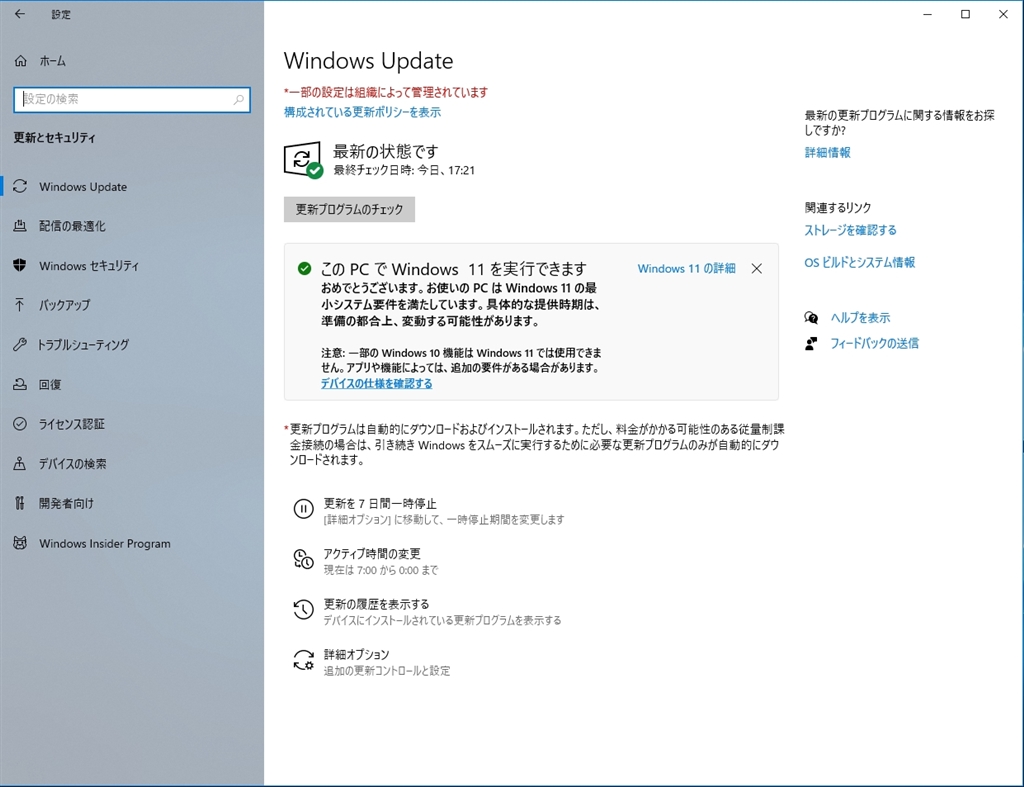This screenshot has height=787, width=1024.
Task: Open 開発者向け page
Action: click(x=66, y=503)
